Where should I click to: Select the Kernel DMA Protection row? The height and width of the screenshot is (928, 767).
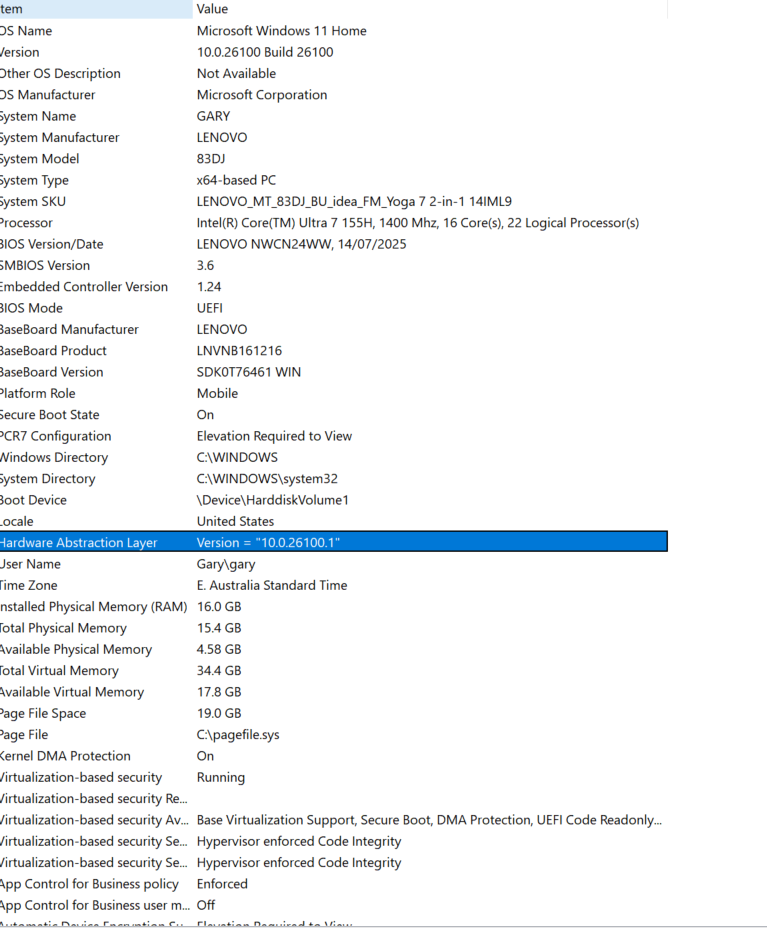334,755
